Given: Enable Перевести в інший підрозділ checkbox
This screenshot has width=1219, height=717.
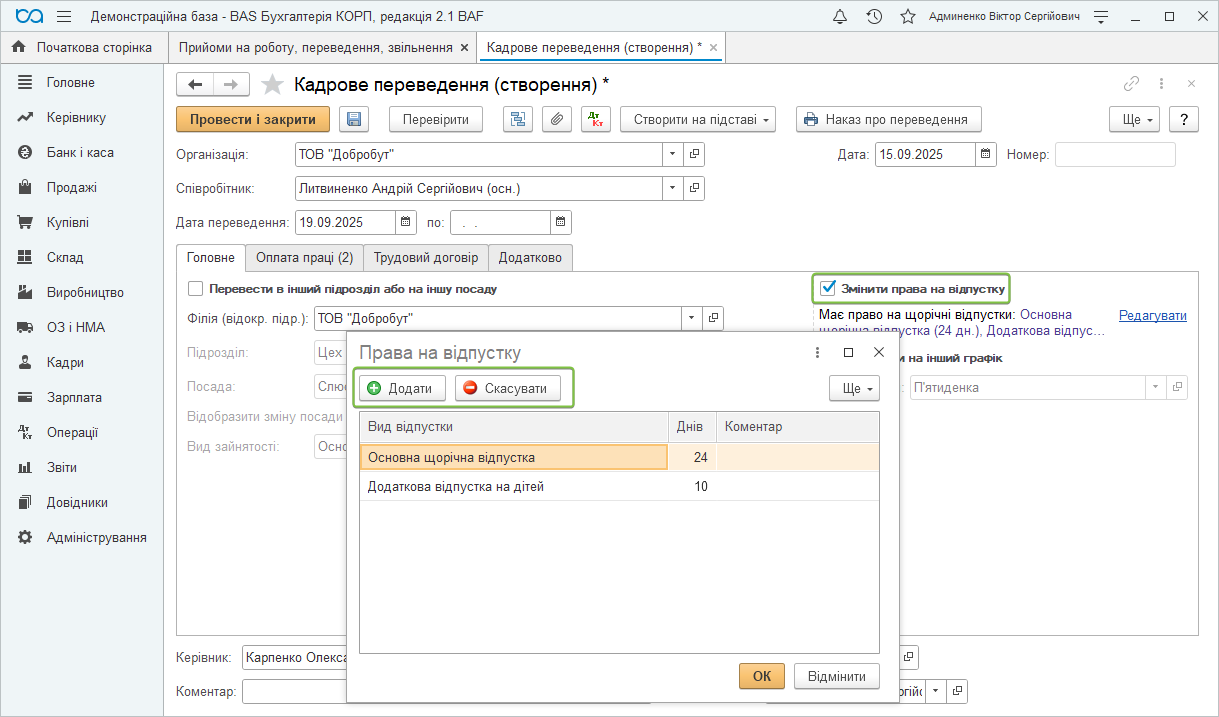Looking at the screenshot, I should 196,289.
